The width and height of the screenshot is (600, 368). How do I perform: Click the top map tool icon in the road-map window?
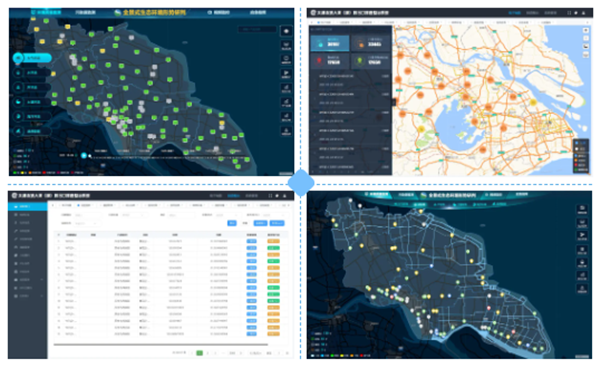(586, 30)
